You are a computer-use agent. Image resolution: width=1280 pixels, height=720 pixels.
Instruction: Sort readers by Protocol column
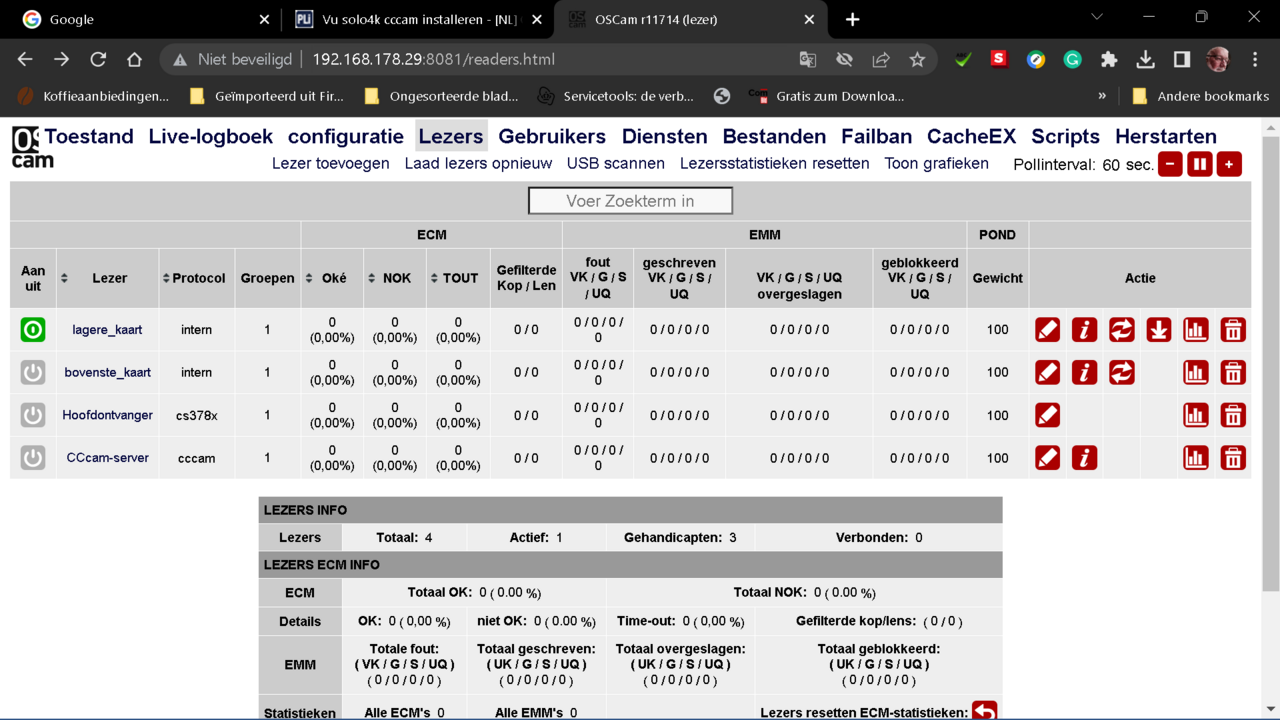(x=167, y=278)
